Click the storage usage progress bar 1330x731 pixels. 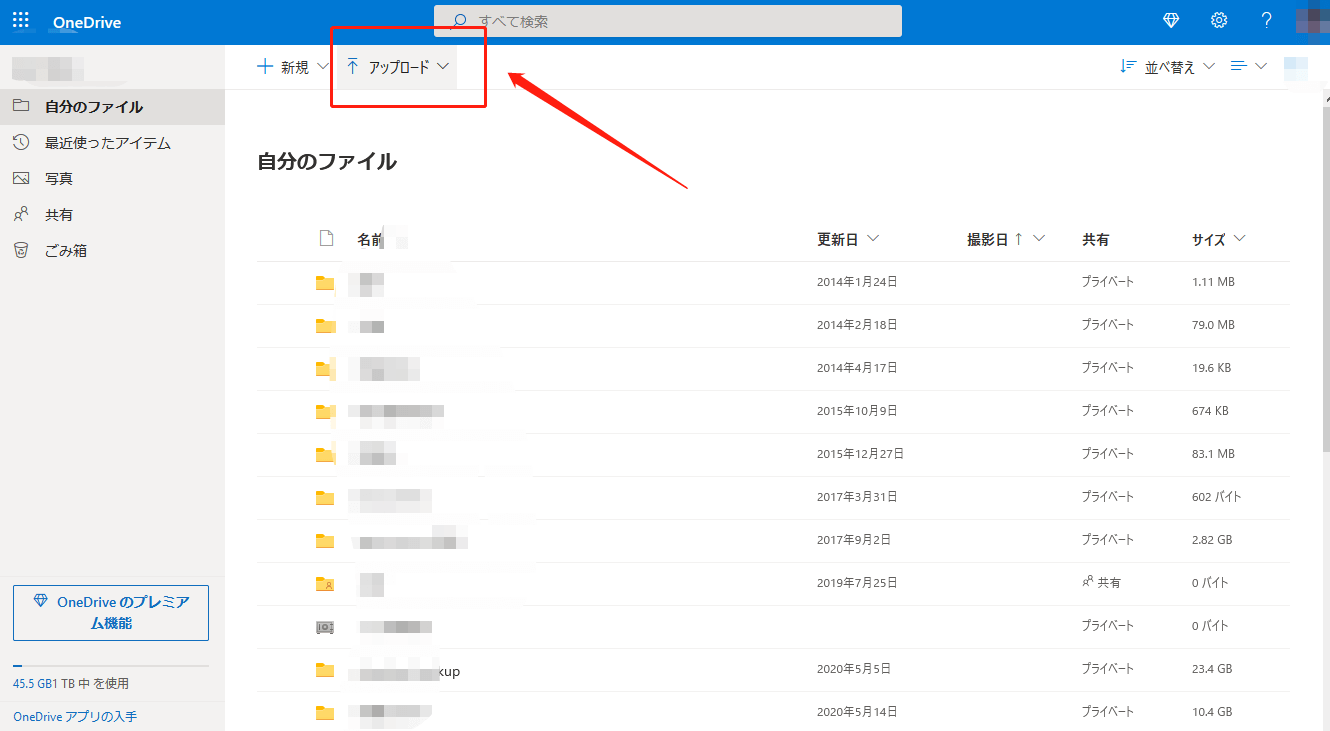tap(111, 666)
